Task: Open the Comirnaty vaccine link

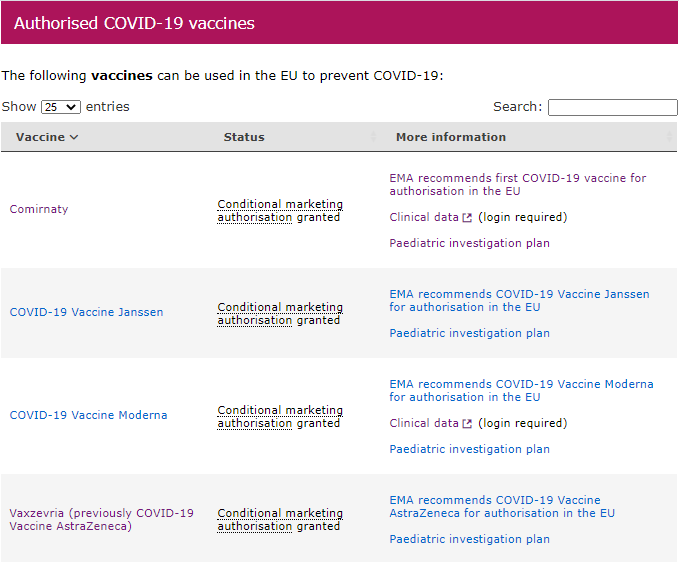Action: click(x=39, y=209)
